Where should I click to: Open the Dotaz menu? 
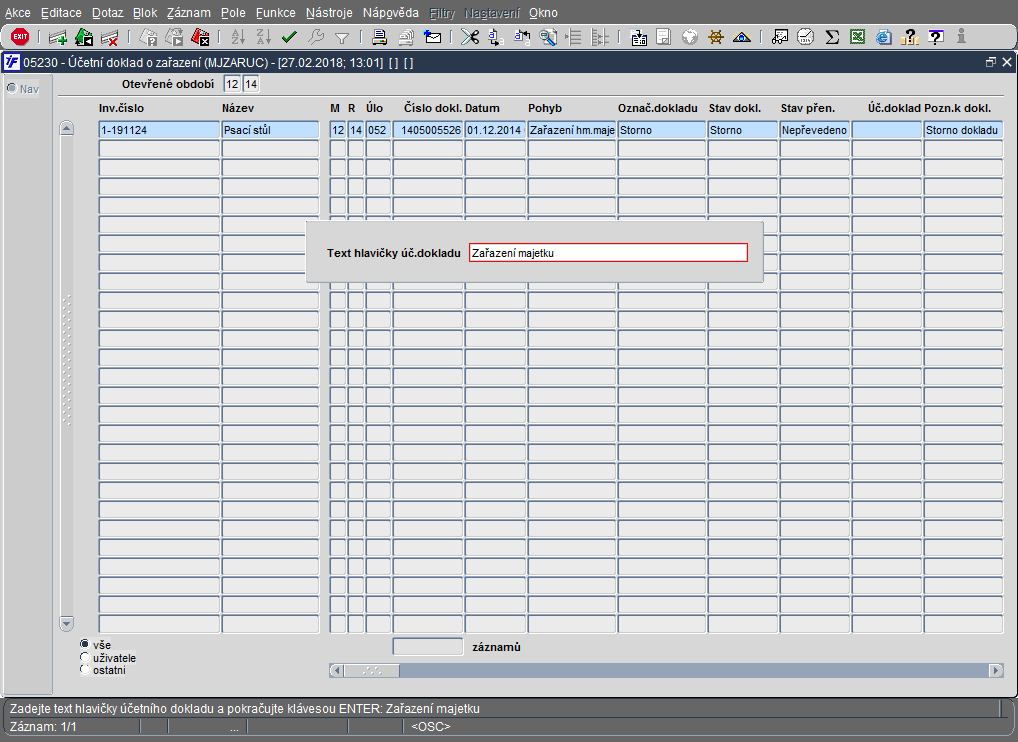pos(107,13)
